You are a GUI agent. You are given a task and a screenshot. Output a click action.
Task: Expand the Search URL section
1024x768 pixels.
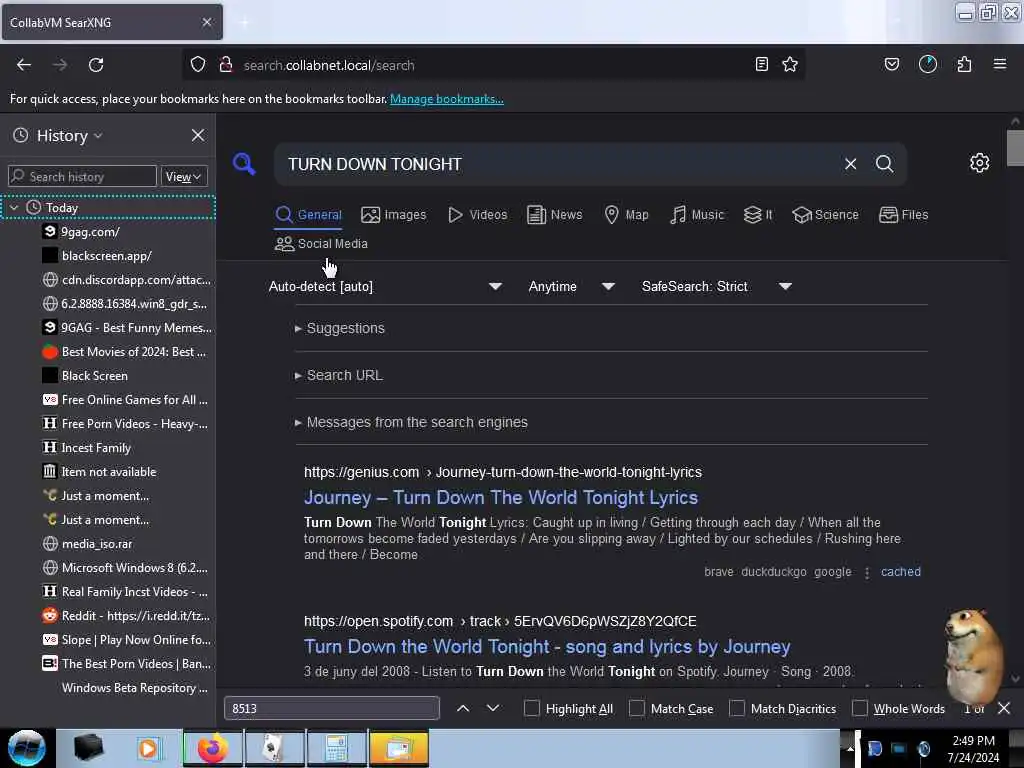click(338, 375)
